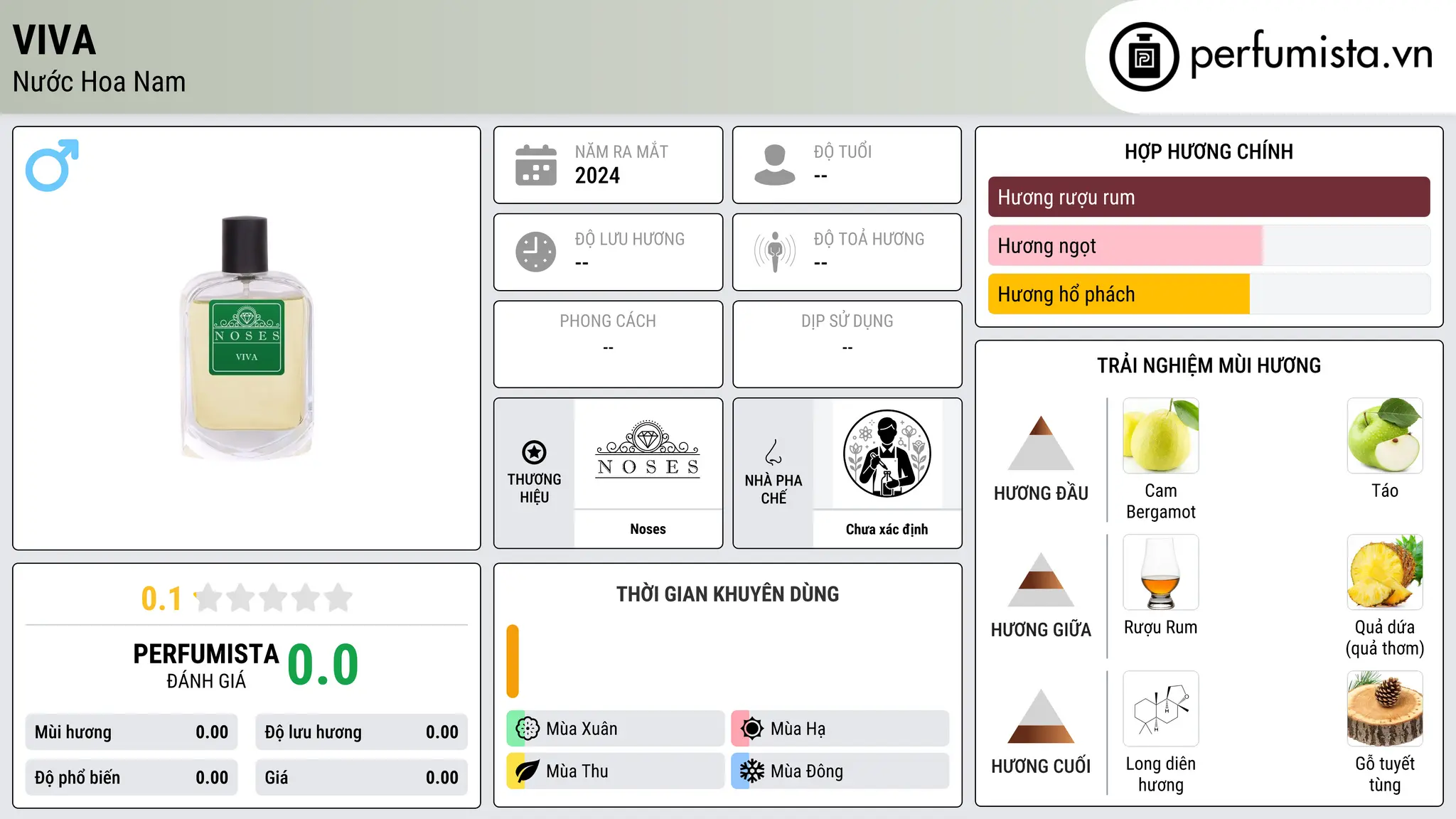
Task: Click the Hương rượu rum accord bar
Action: pyautogui.click(x=1209, y=197)
